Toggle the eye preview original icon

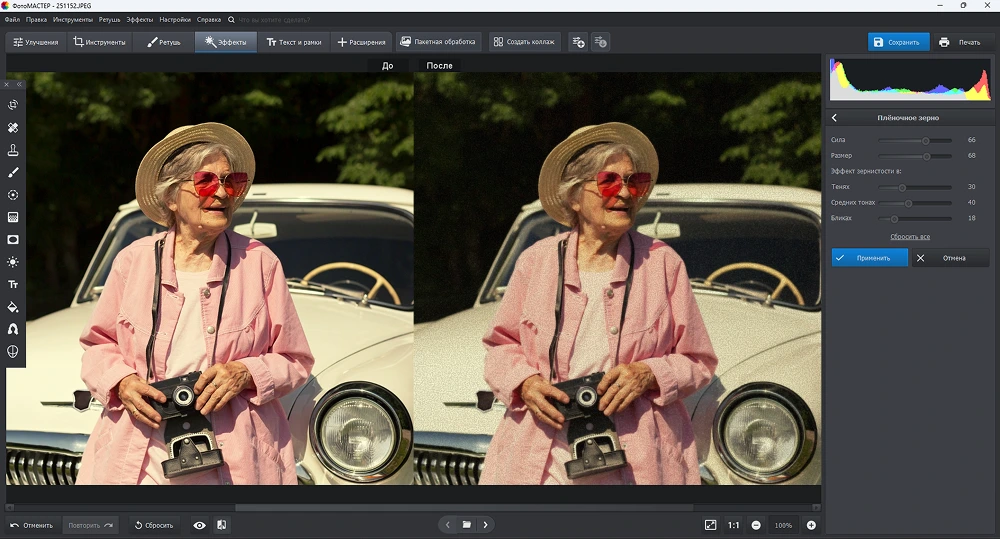pos(200,526)
